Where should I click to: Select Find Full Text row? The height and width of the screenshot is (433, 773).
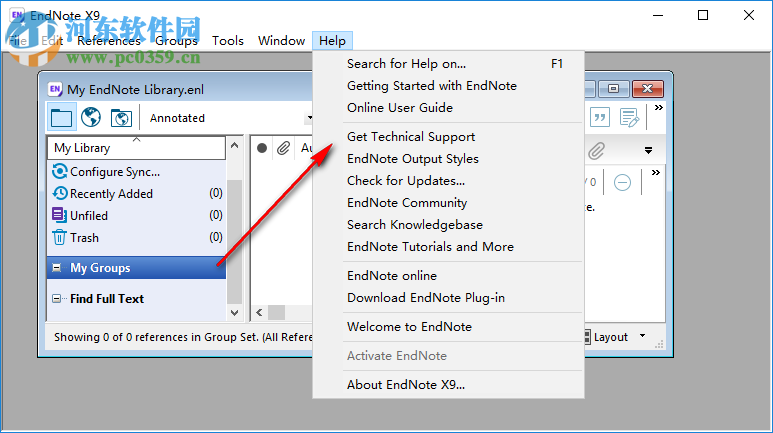click(x=137, y=298)
